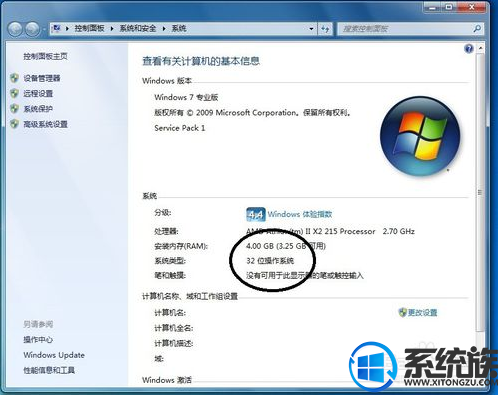Expand arrow after 系统和安全 in breadcrumb

164,29
